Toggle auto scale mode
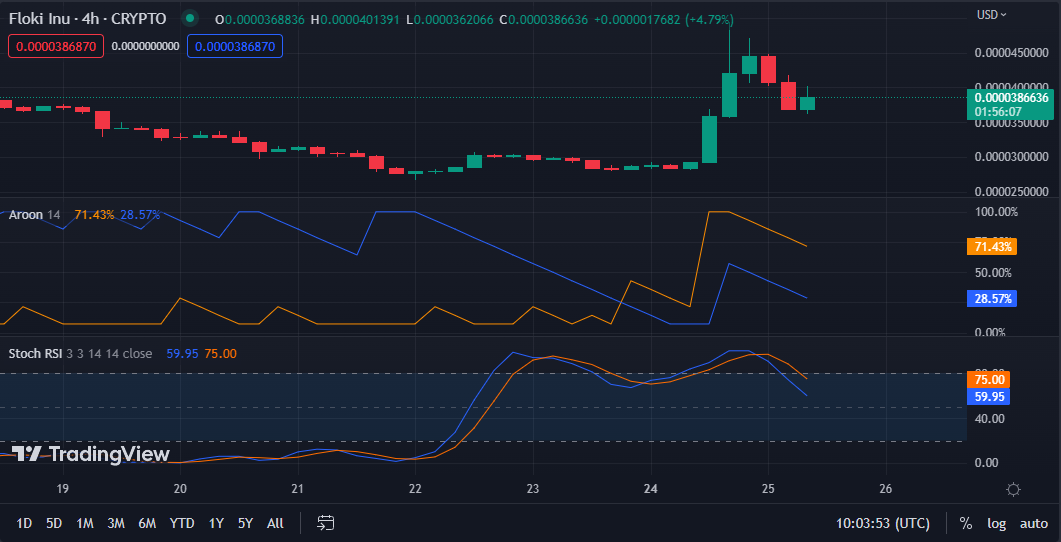 tap(1034, 523)
